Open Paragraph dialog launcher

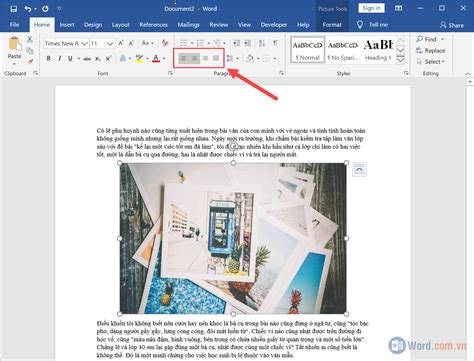click(282, 73)
